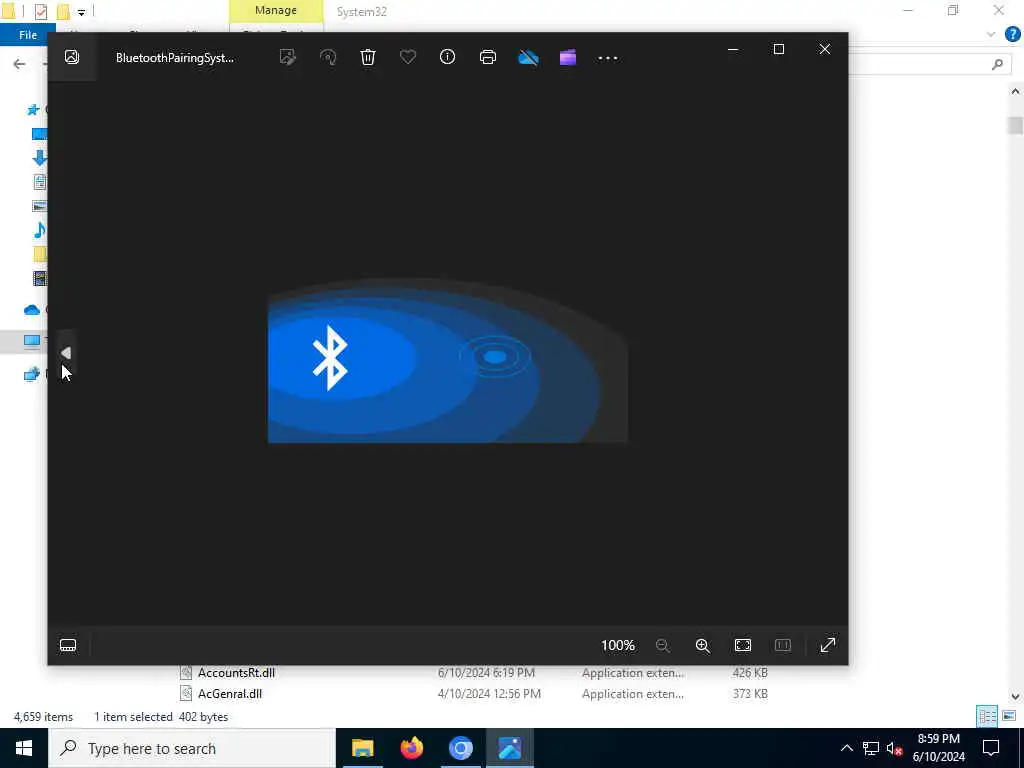
Task: Open the notification center icon
Action: [991, 748]
